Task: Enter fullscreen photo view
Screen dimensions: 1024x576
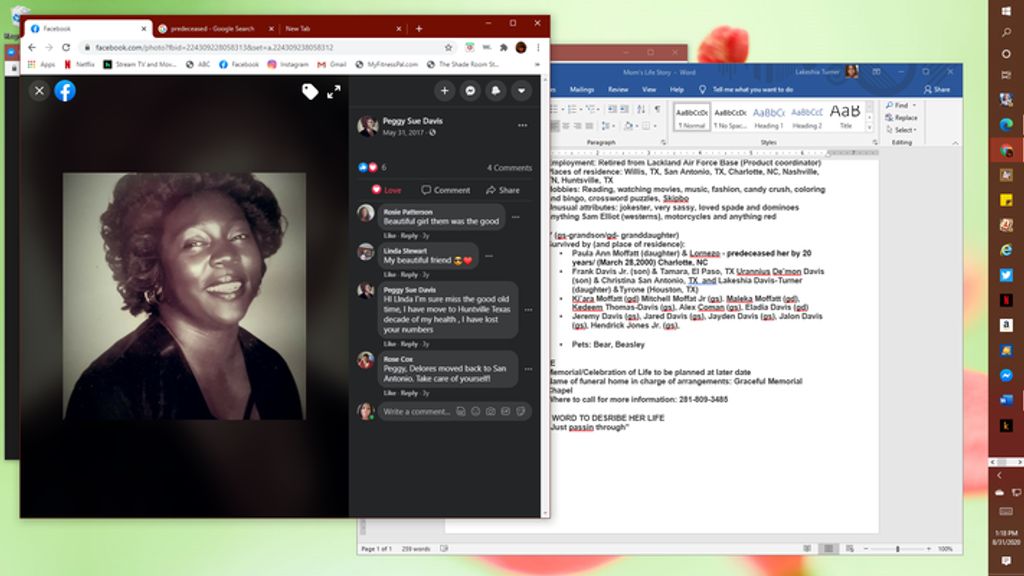Action: (x=334, y=91)
